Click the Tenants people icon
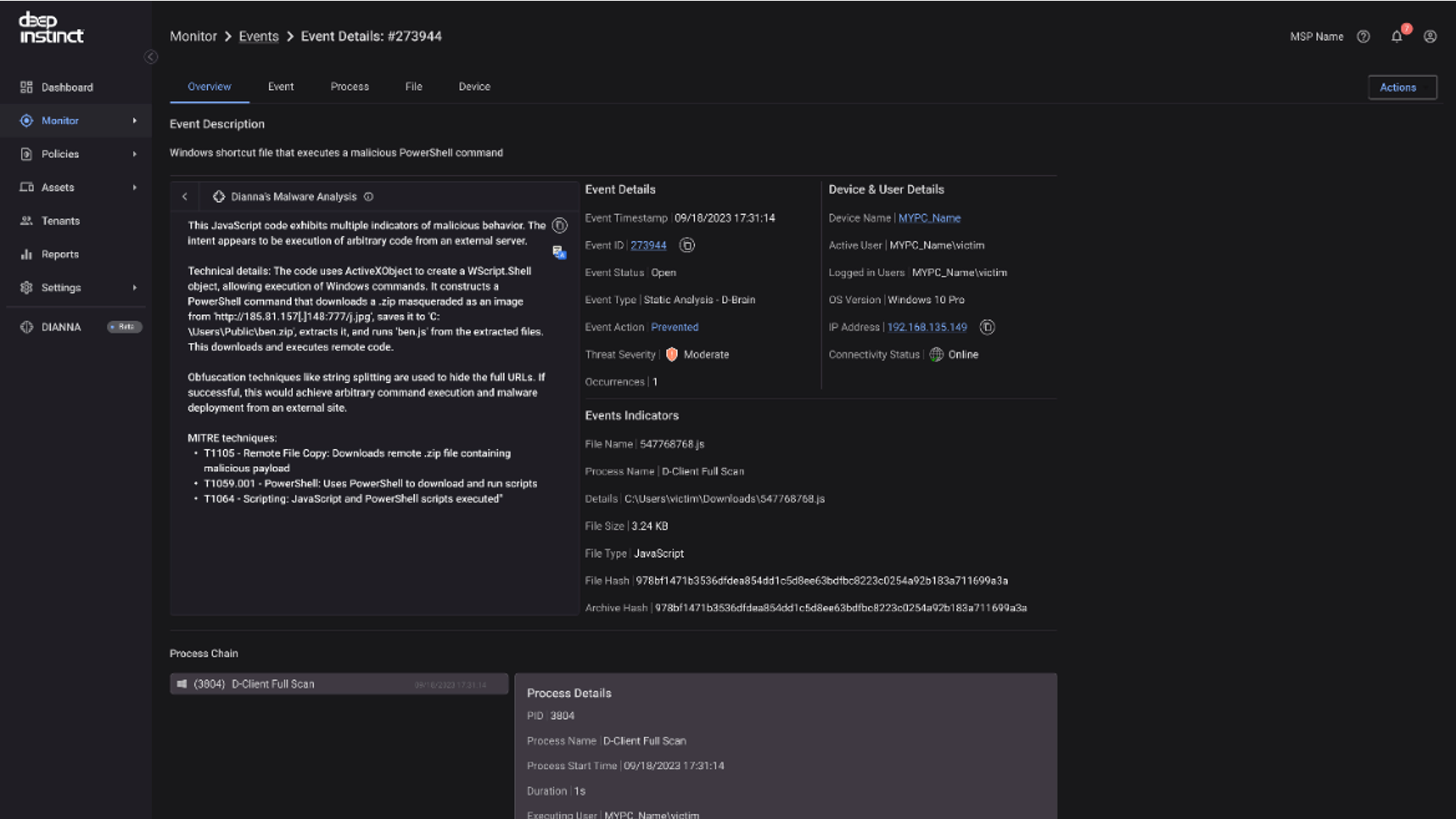The height and width of the screenshot is (819, 1456). click(26, 221)
